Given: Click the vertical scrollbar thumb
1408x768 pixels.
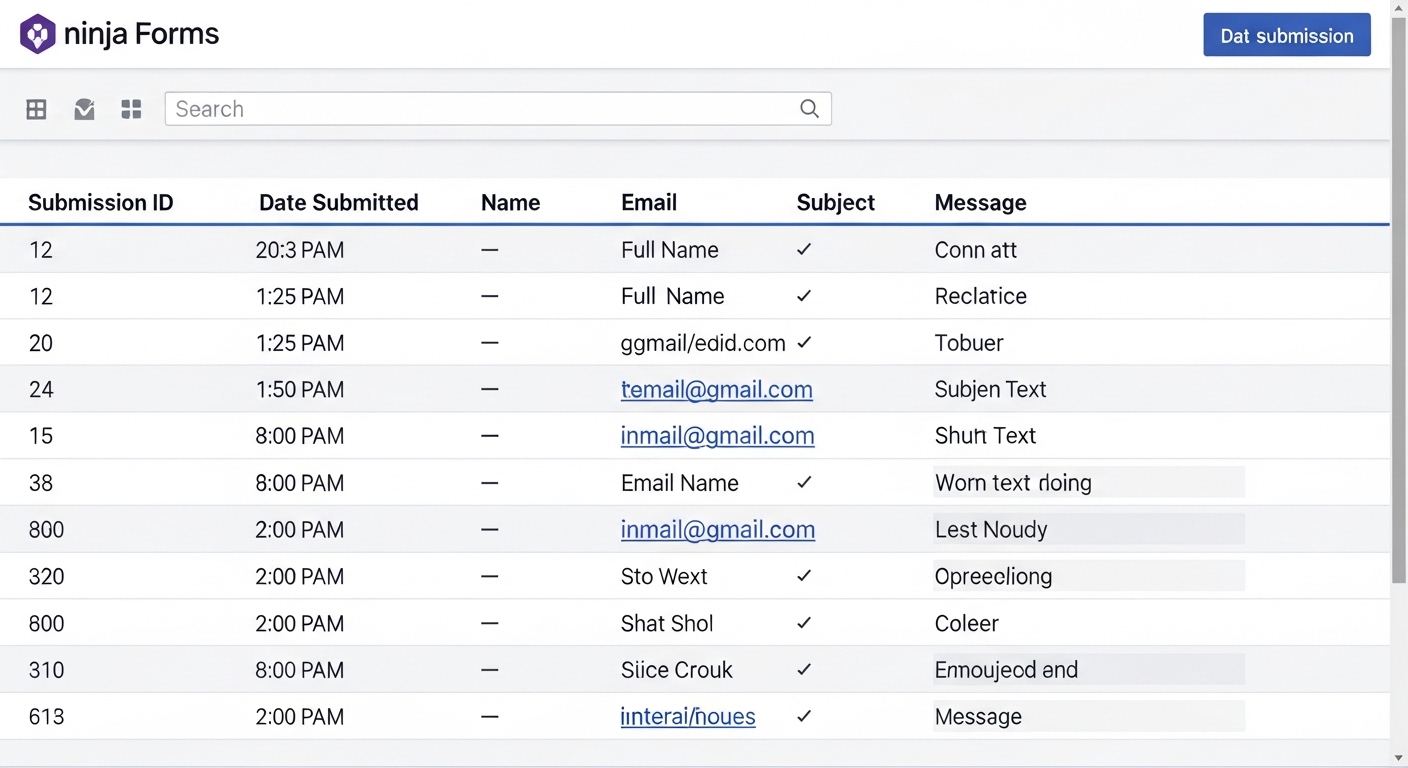Looking at the screenshot, I should (x=1399, y=302).
